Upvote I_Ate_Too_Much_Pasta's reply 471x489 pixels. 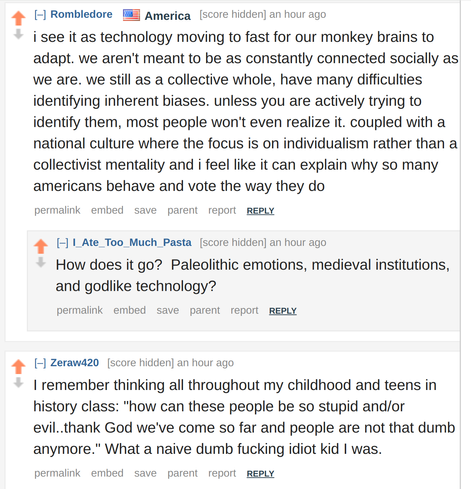pos(41,246)
